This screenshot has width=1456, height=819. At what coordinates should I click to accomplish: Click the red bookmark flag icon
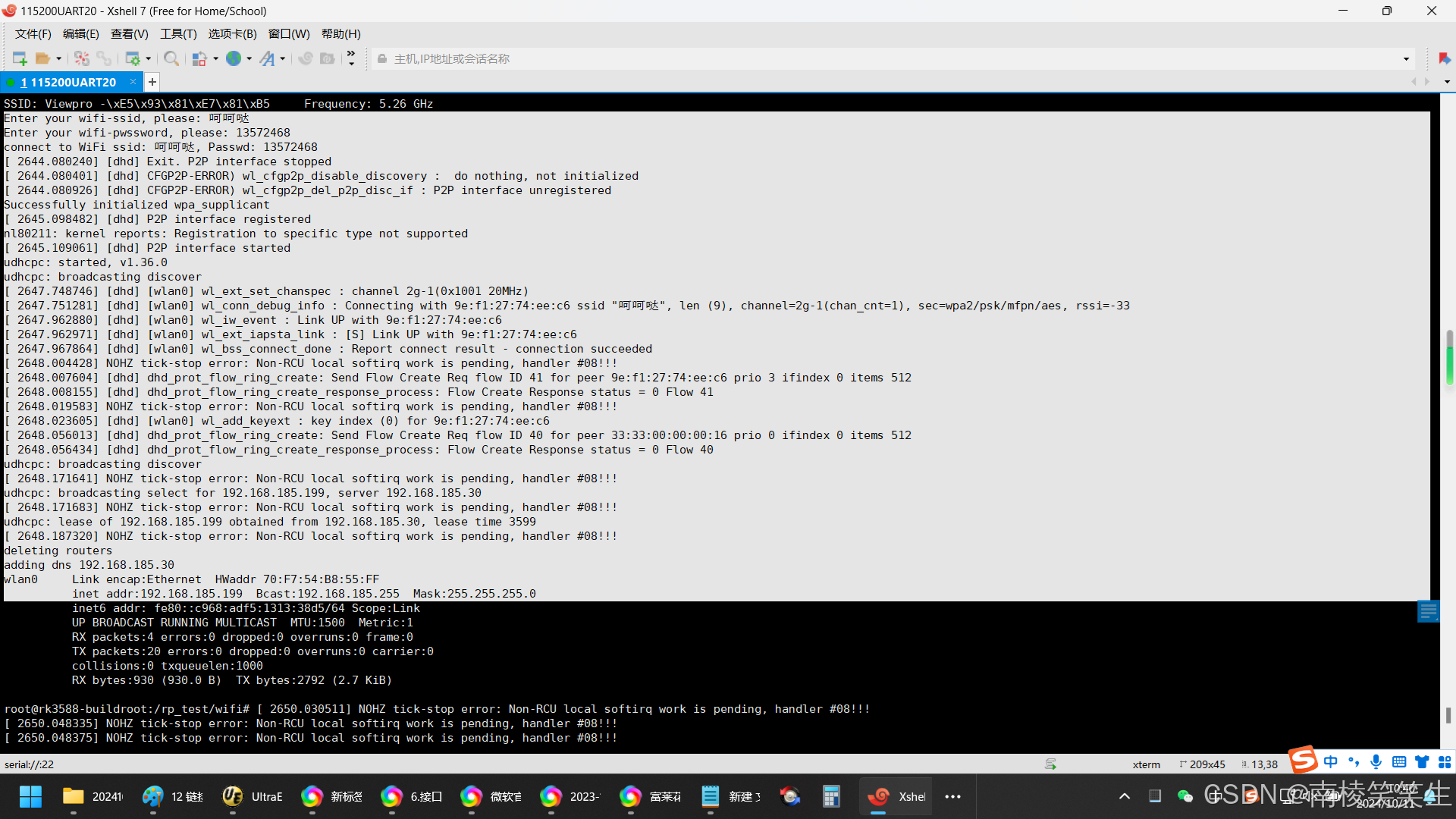coord(1444,58)
